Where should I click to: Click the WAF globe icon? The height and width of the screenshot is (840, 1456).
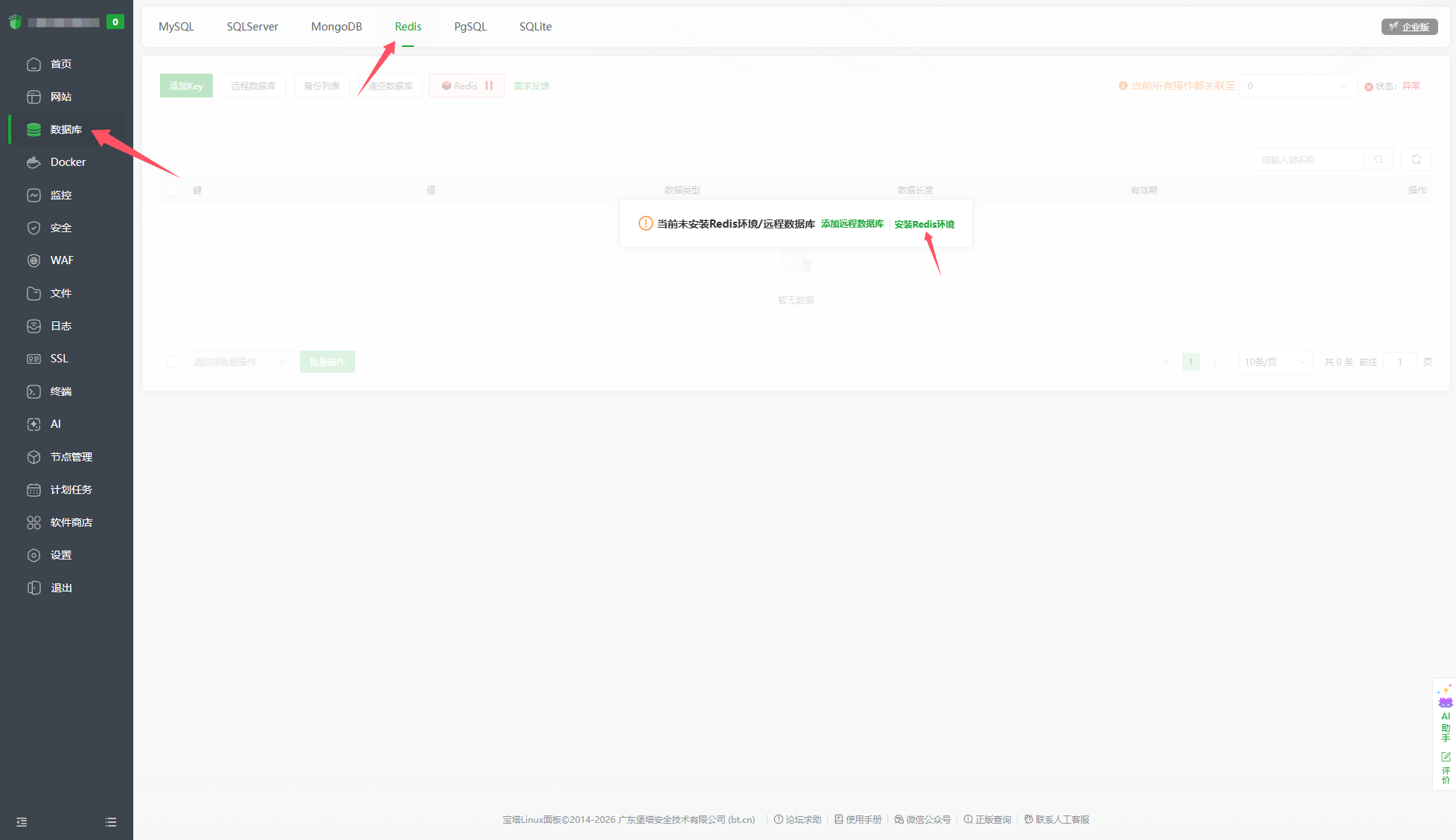coord(33,260)
